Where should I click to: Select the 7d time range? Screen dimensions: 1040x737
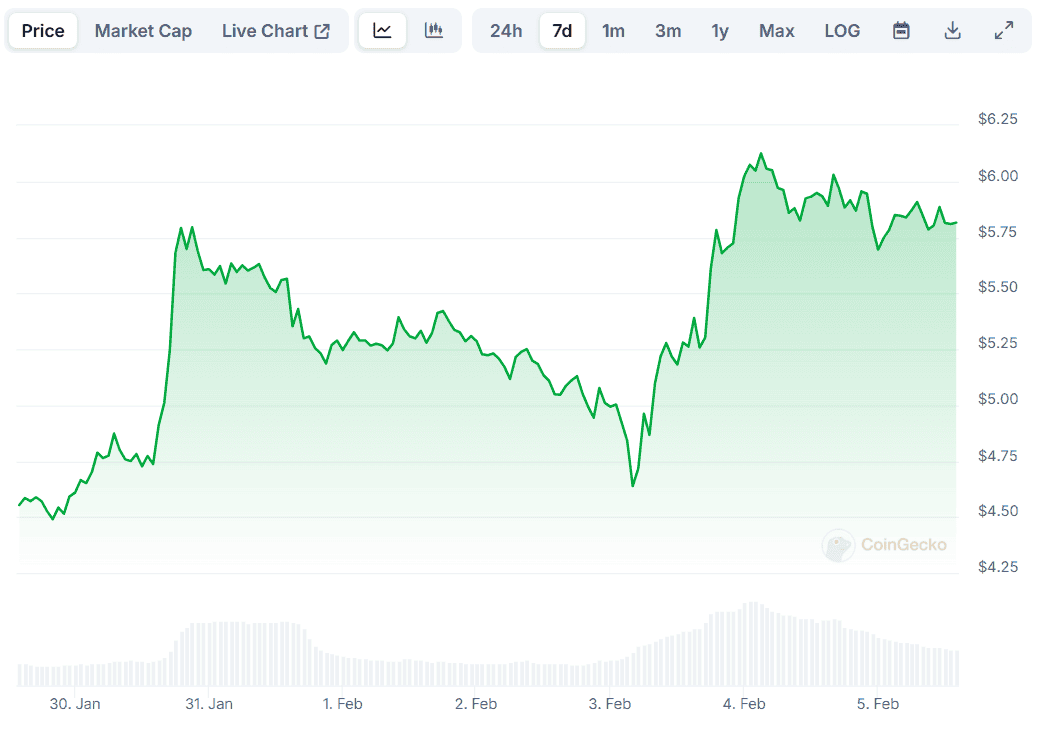click(563, 31)
